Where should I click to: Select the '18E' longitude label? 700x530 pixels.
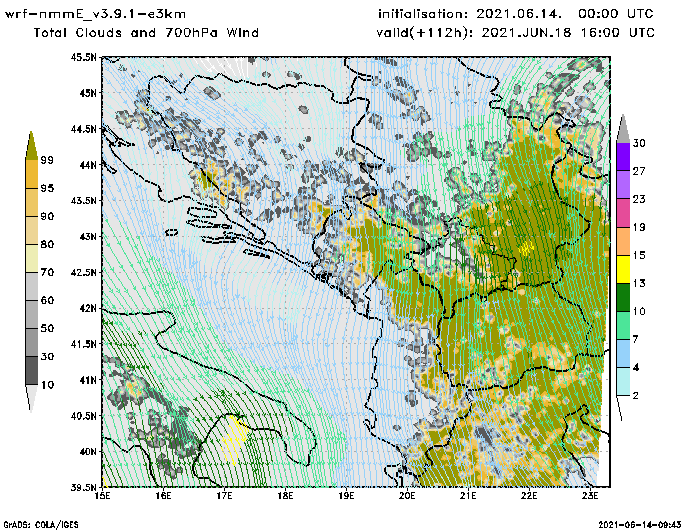(x=285, y=496)
